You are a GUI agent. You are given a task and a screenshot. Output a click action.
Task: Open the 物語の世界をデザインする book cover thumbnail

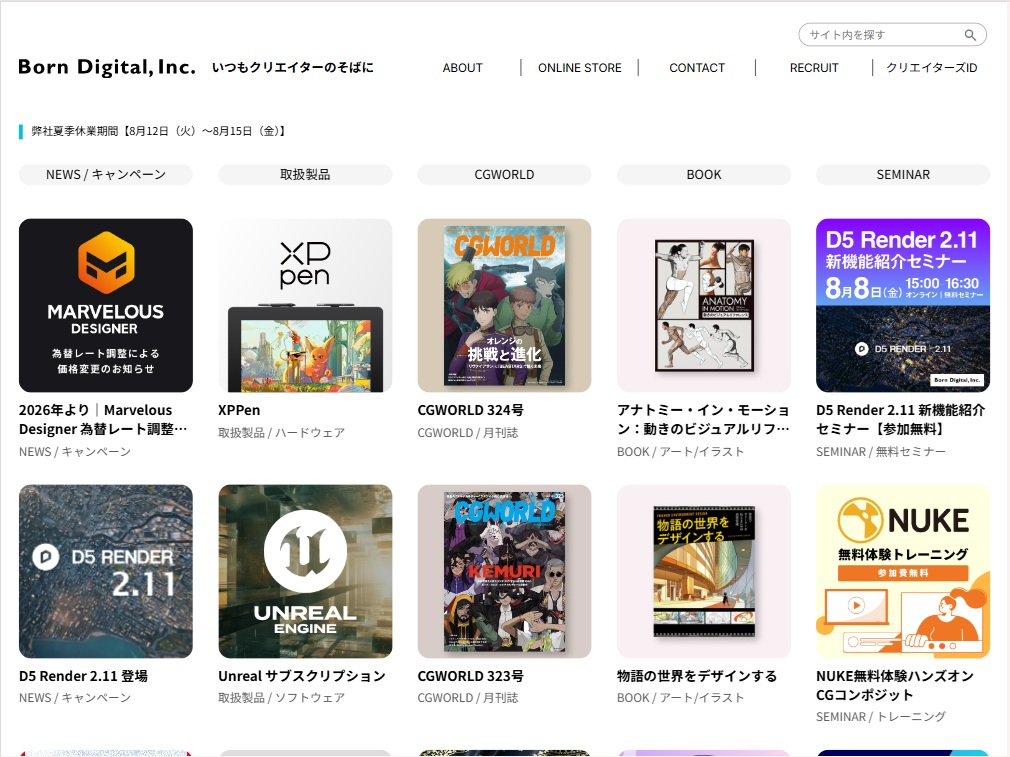point(704,571)
